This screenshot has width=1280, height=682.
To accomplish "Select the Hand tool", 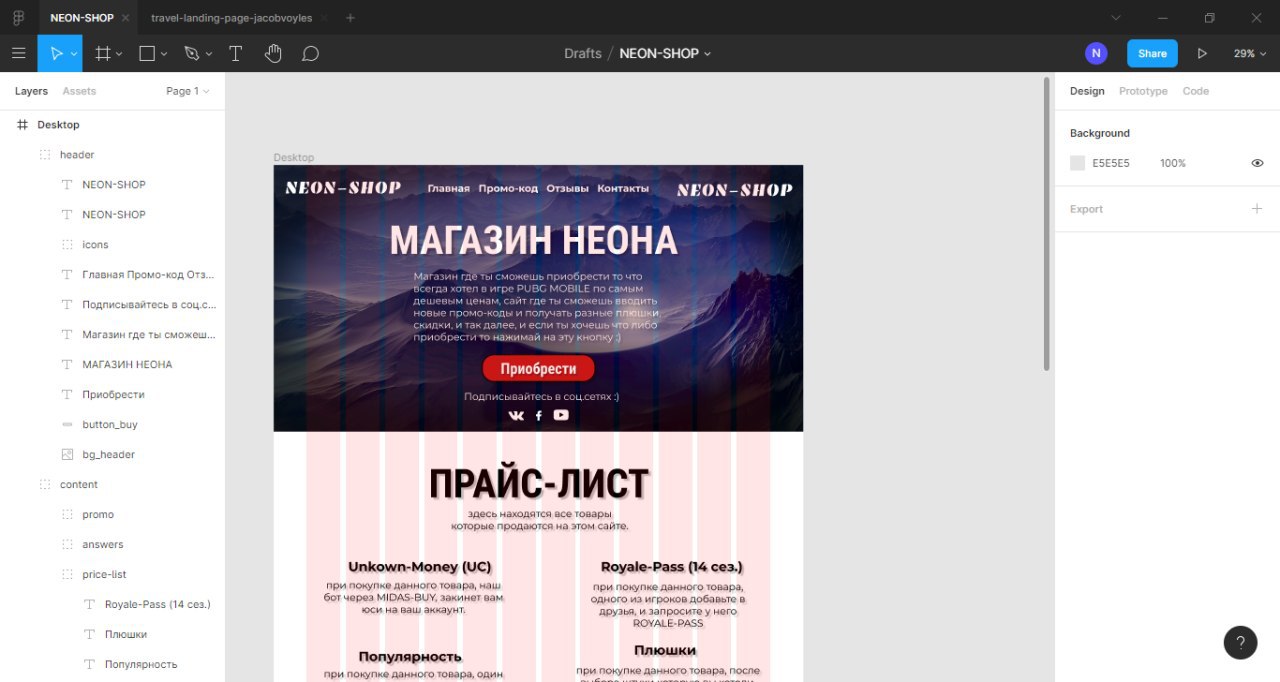I will [273, 53].
